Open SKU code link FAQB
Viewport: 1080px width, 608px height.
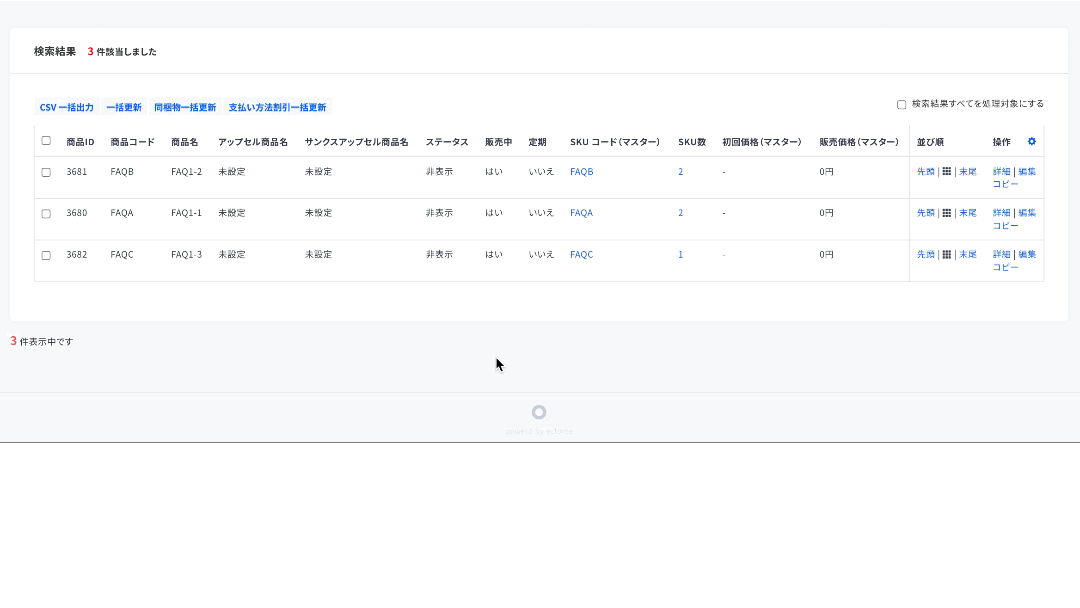coord(582,171)
